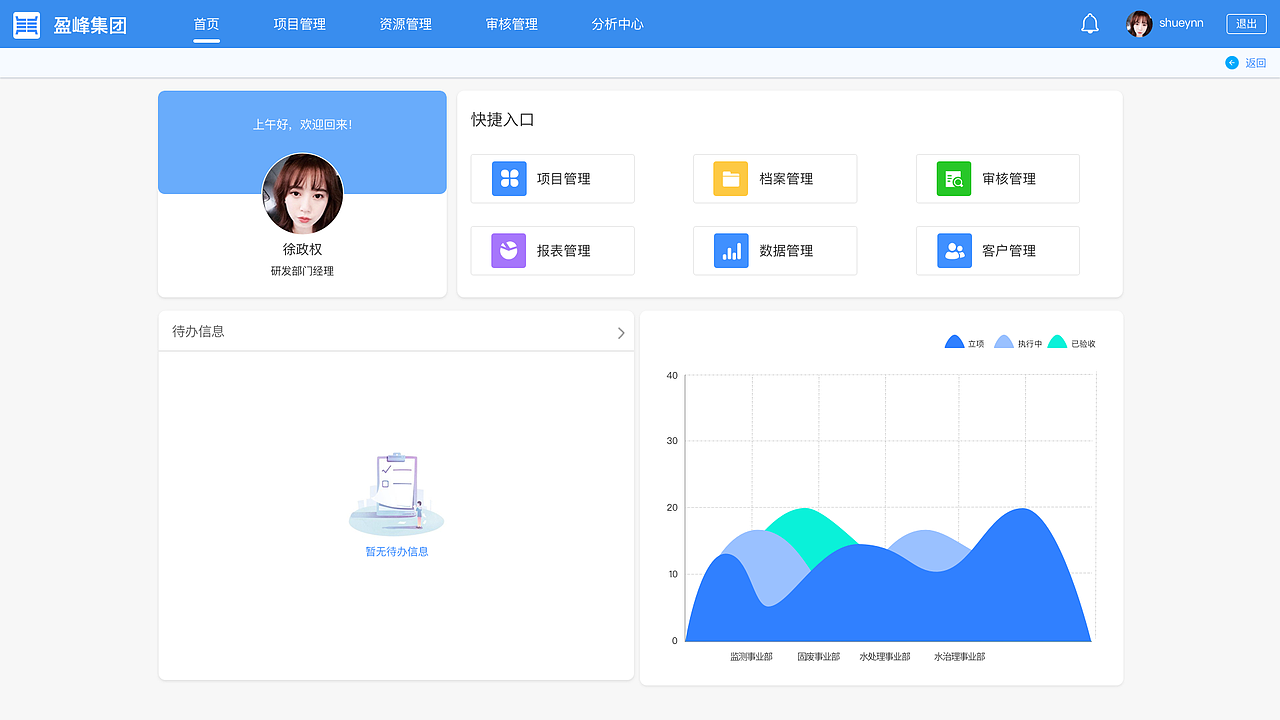The height and width of the screenshot is (720, 1280).
Task: Open 审核管理 via its green icon
Action: 953,178
